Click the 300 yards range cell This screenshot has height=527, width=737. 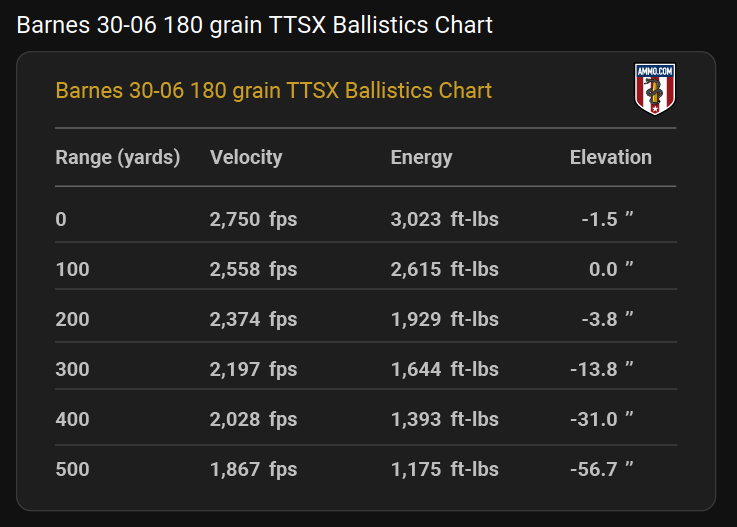click(x=72, y=369)
